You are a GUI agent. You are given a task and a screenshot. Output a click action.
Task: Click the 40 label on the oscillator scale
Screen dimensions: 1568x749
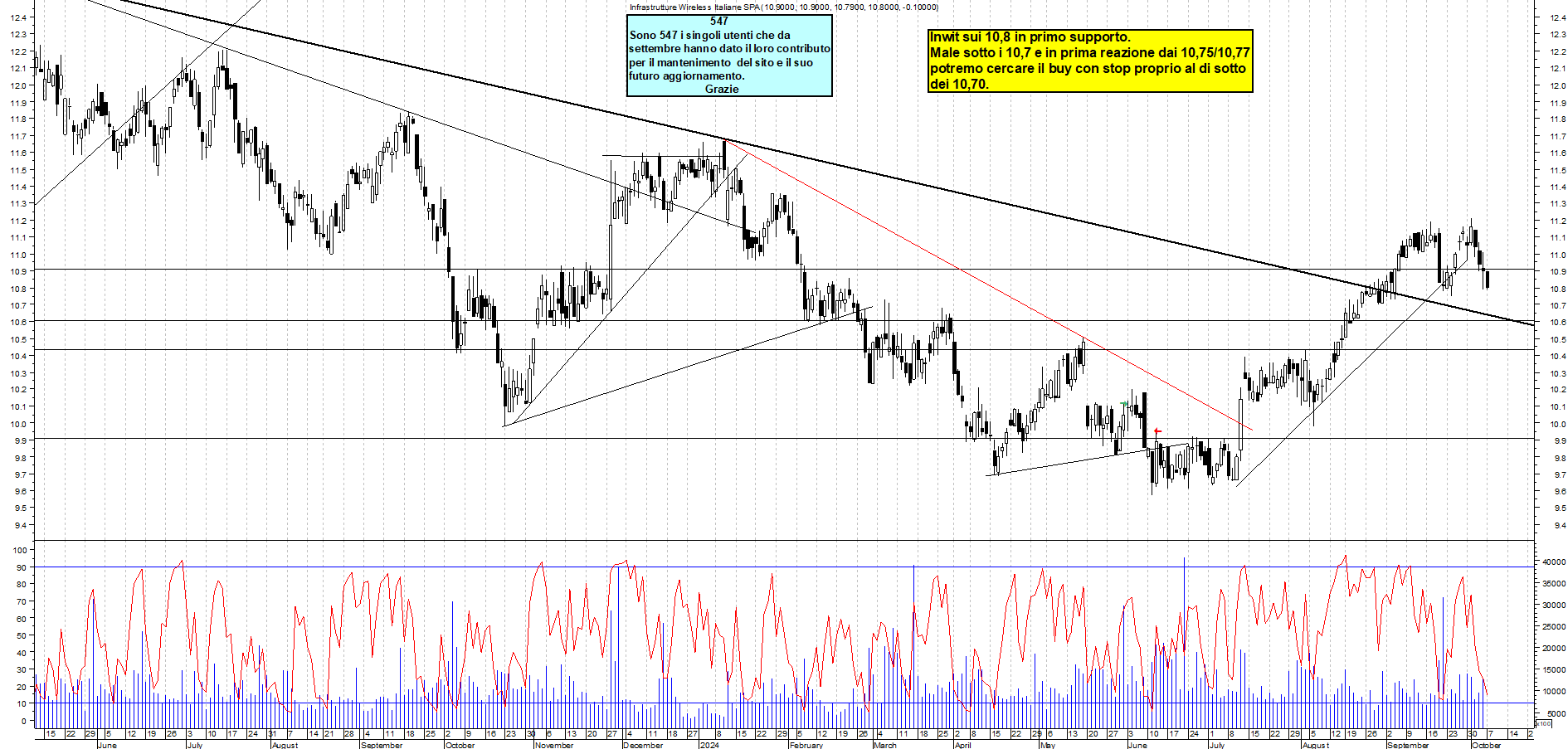[x=20, y=653]
